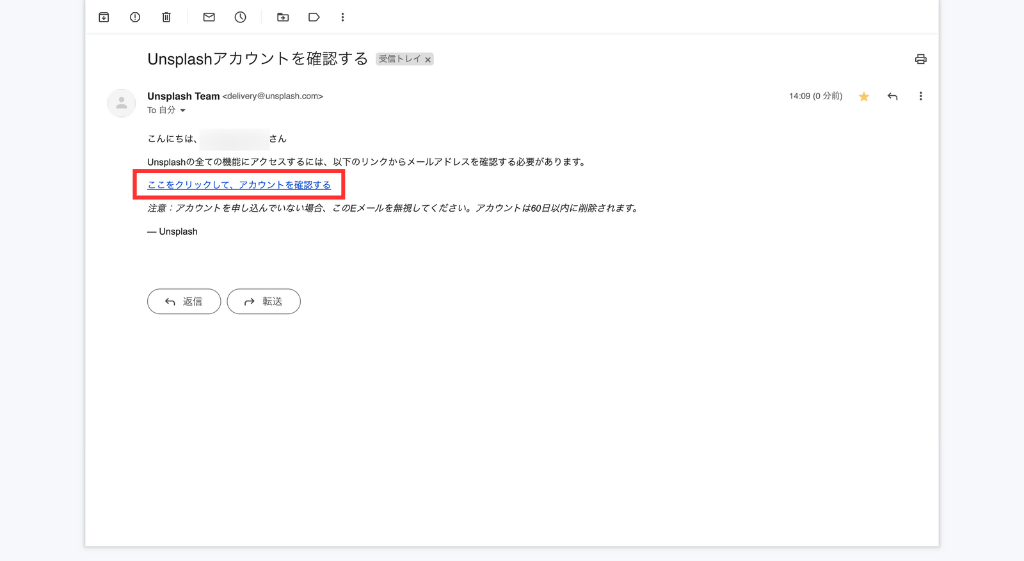Open the account confirmation link

pyautogui.click(x=239, y=185)
